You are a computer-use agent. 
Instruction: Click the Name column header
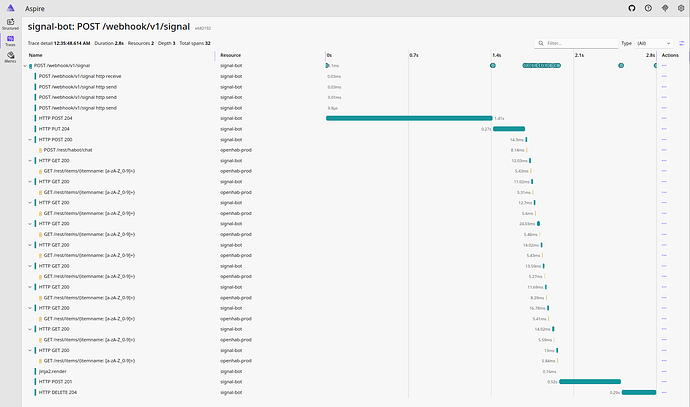[x=36, y=55]
